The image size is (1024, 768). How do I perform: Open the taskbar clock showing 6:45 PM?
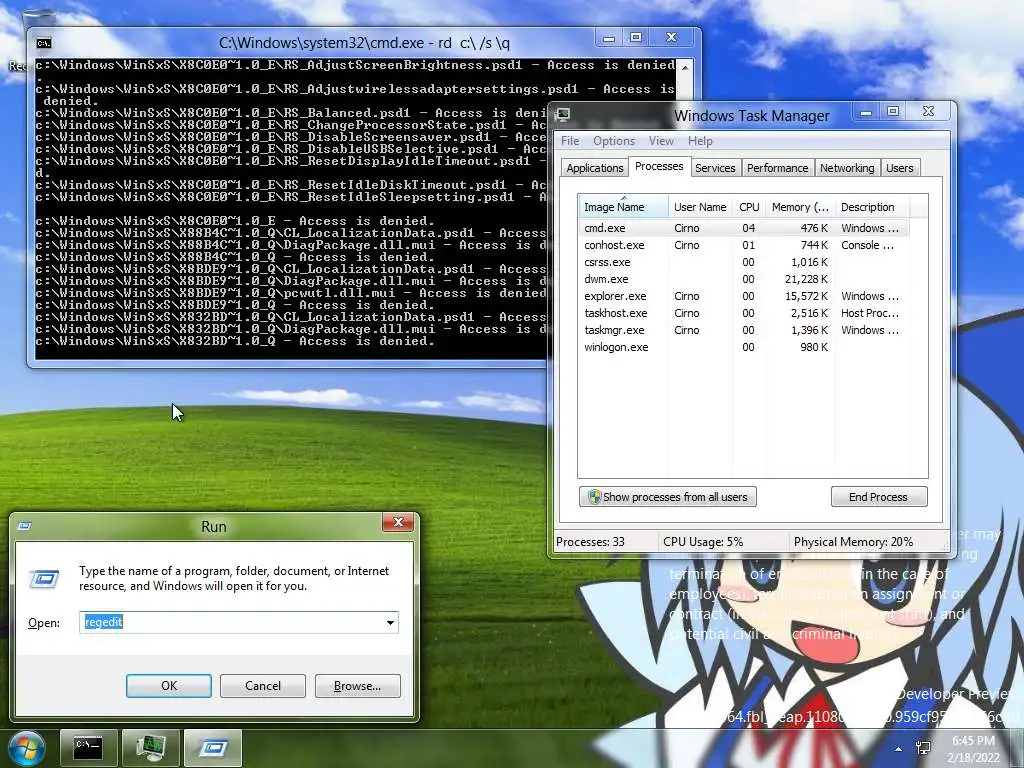tap(973, 749)
